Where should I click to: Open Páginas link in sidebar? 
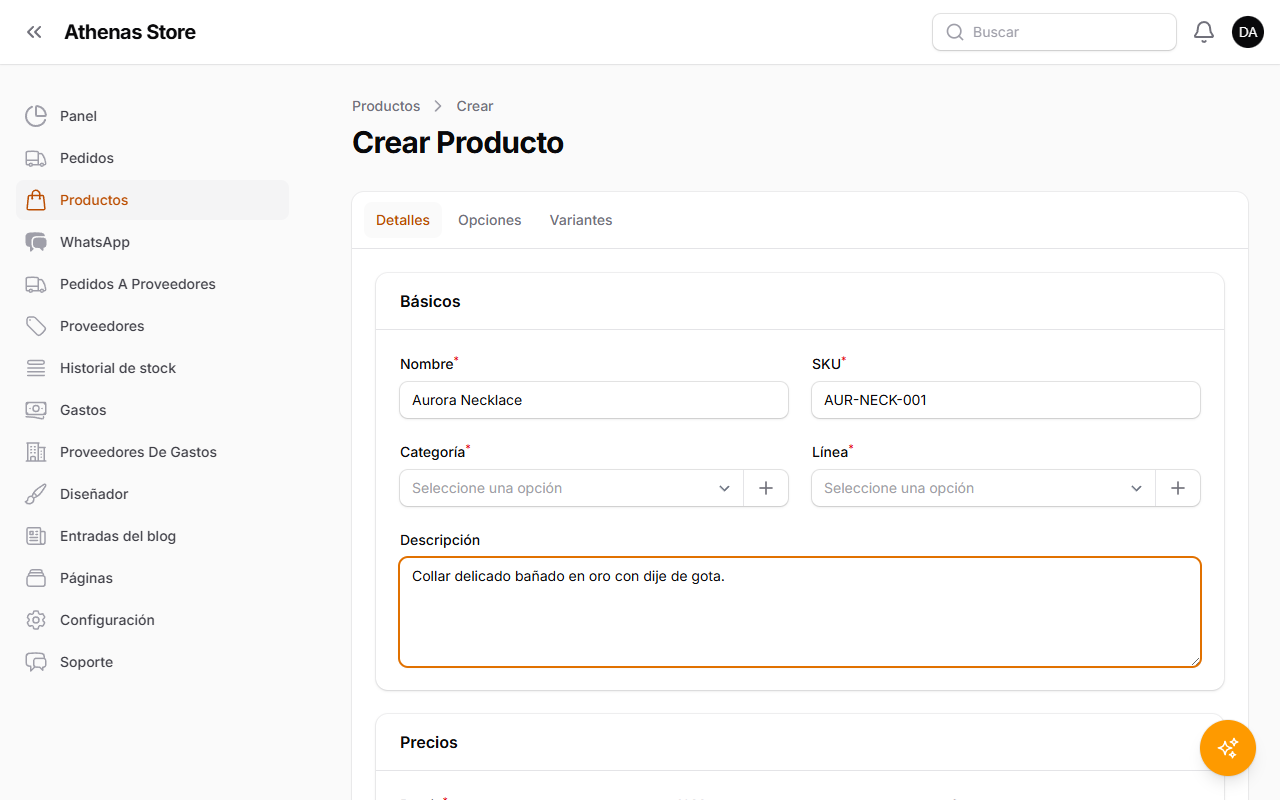click(152, 578)
